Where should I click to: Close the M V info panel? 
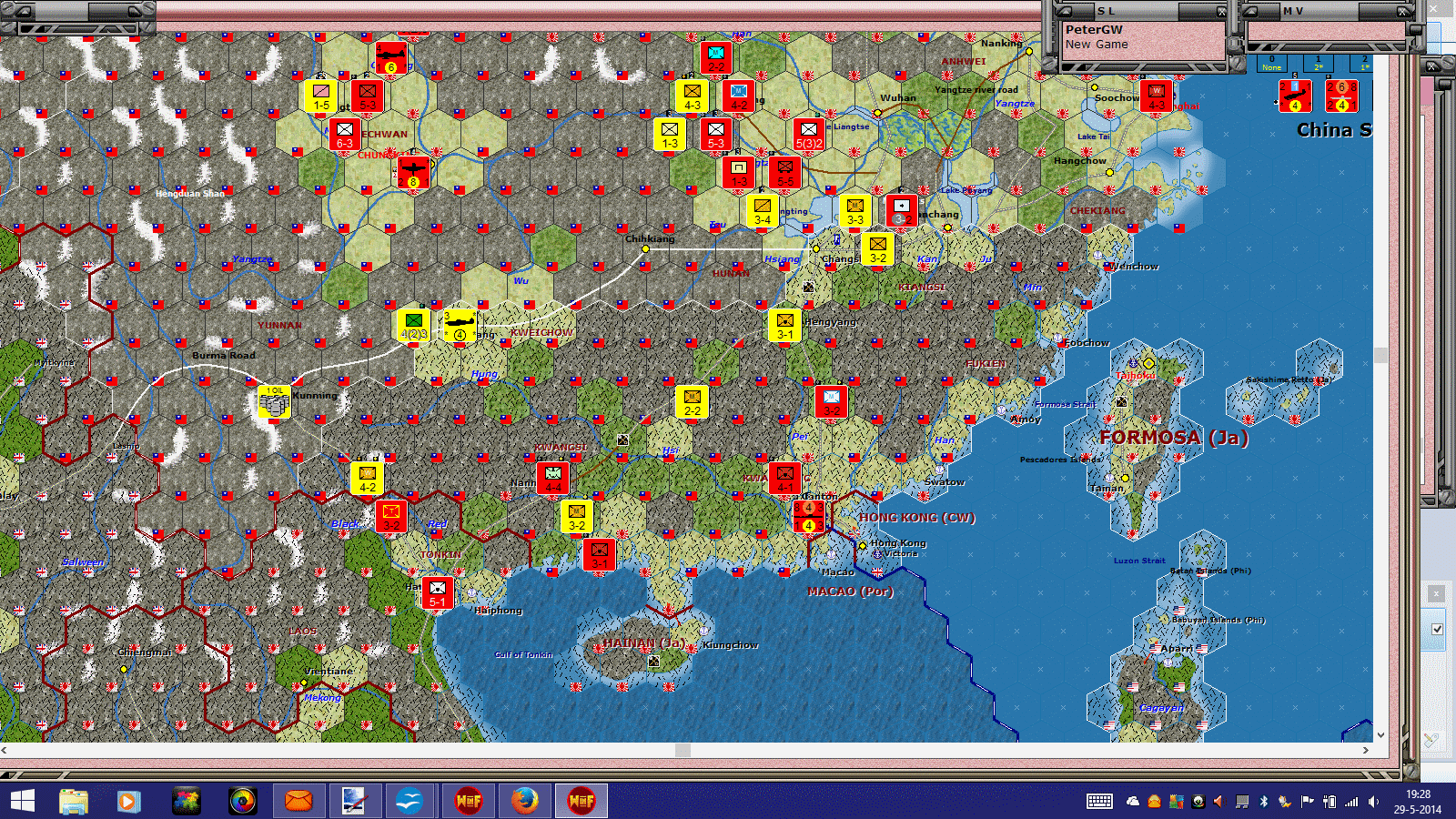click(x=1404, y=12)
